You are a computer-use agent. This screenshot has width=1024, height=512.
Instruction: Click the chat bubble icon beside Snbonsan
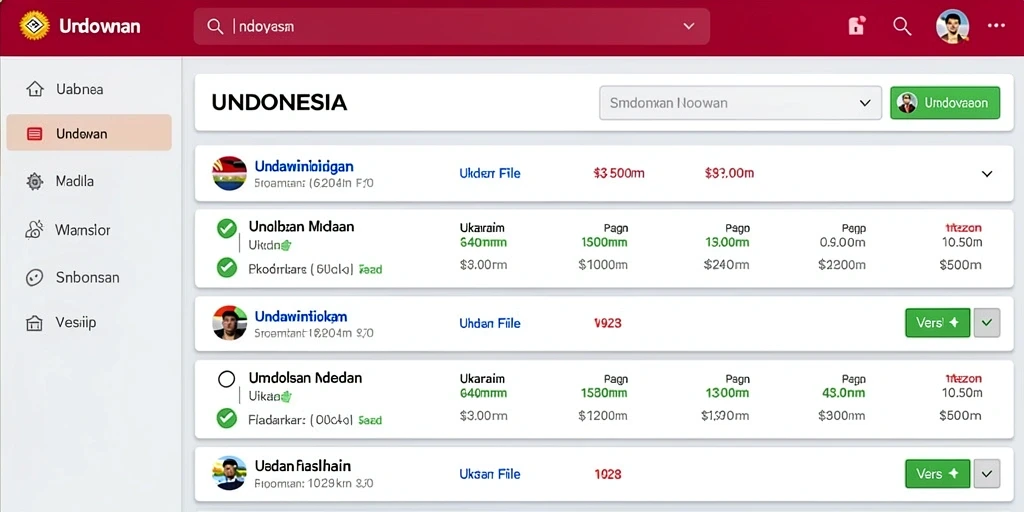[34, 278]
